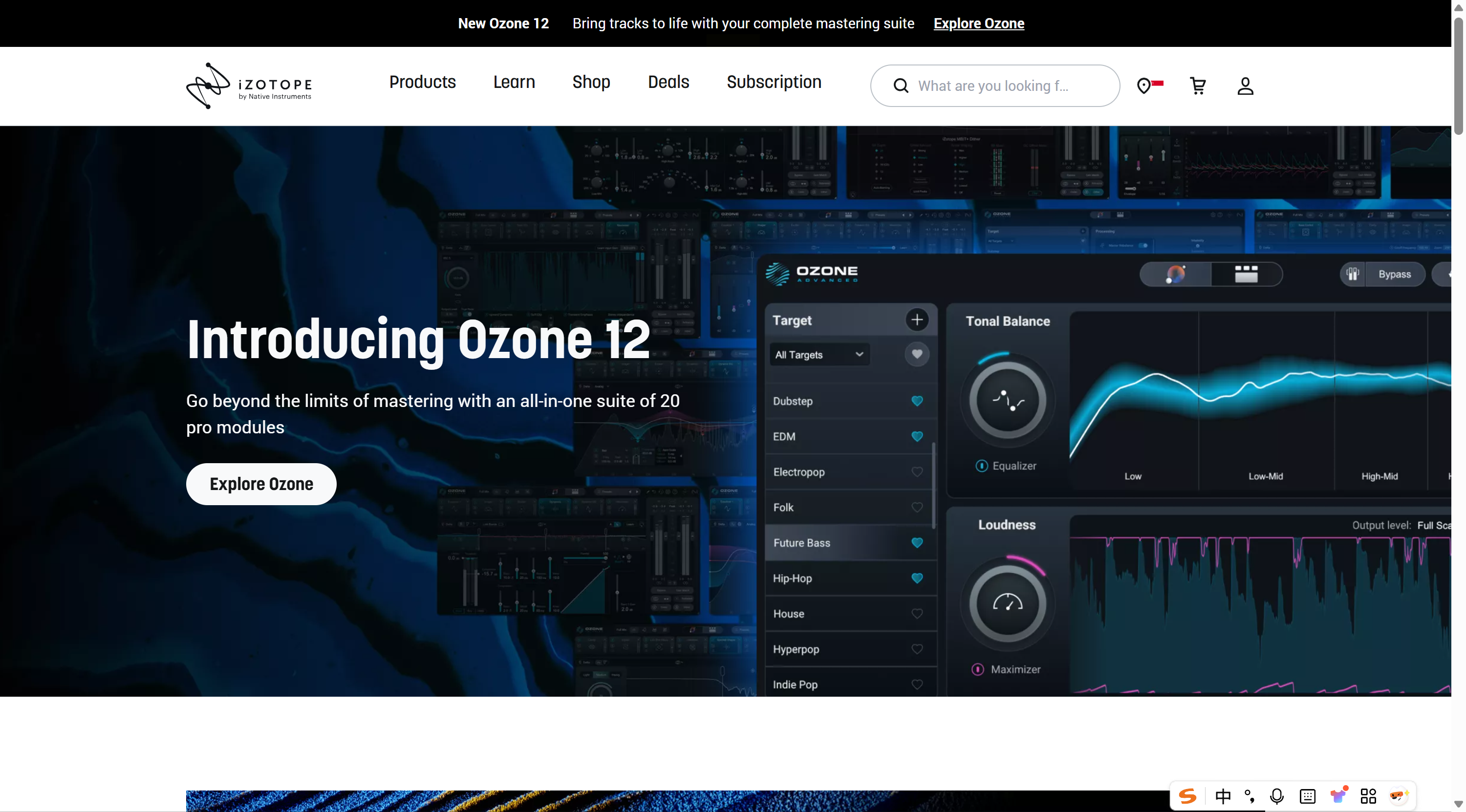Click the Low band label
The width and height of the screenshot is (1466, 812).
[1133, 476]
